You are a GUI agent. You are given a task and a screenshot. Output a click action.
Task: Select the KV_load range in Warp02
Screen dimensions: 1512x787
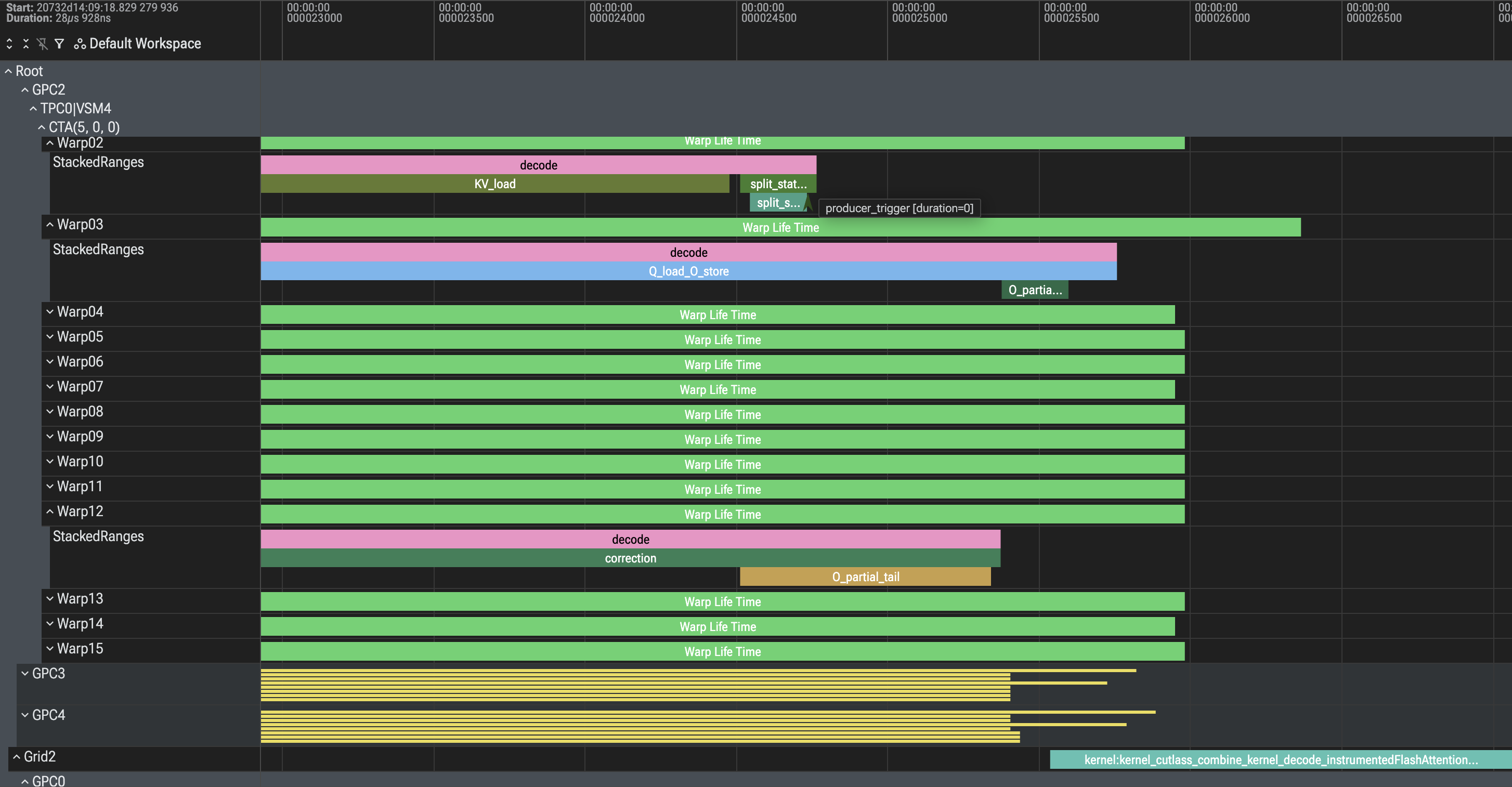point(495,183)
